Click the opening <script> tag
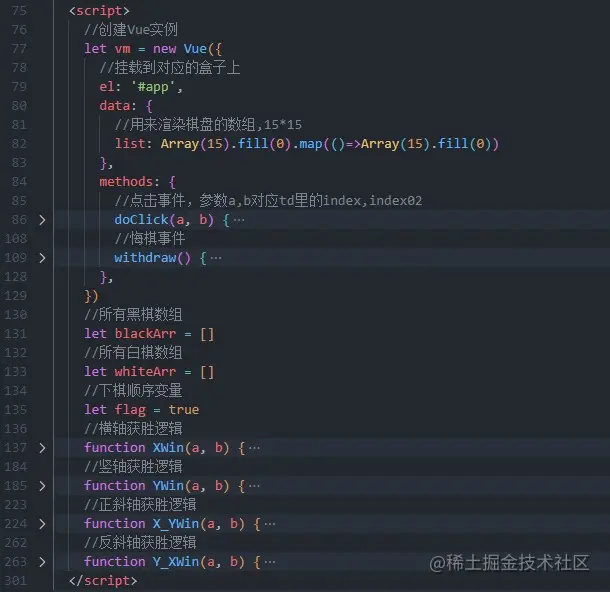 [99, 11]
